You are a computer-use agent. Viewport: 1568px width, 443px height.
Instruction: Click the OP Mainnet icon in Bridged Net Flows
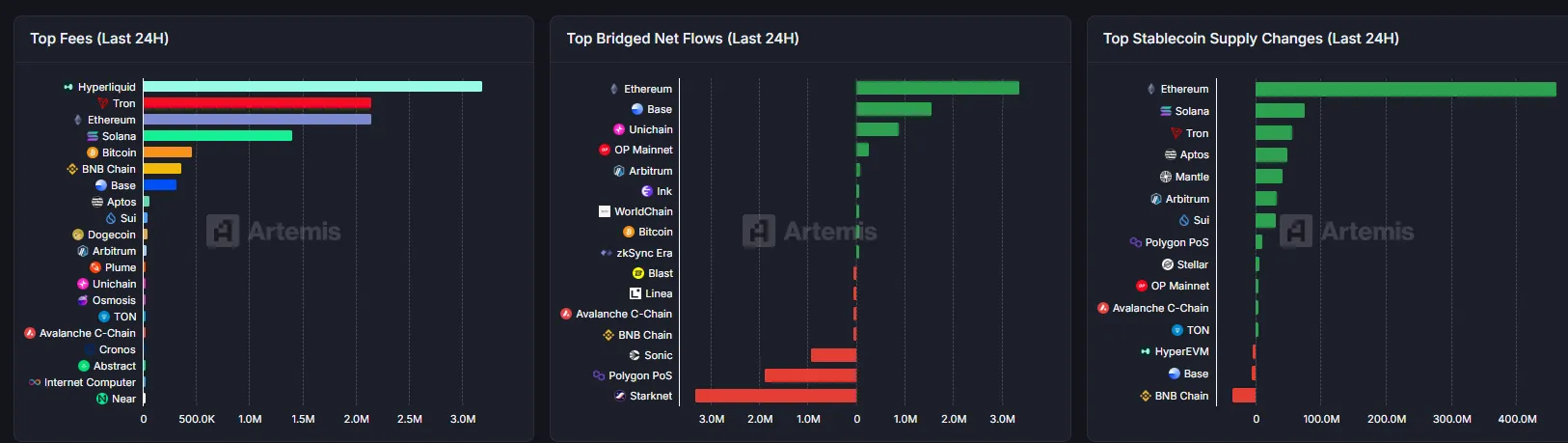pos(605,150)
